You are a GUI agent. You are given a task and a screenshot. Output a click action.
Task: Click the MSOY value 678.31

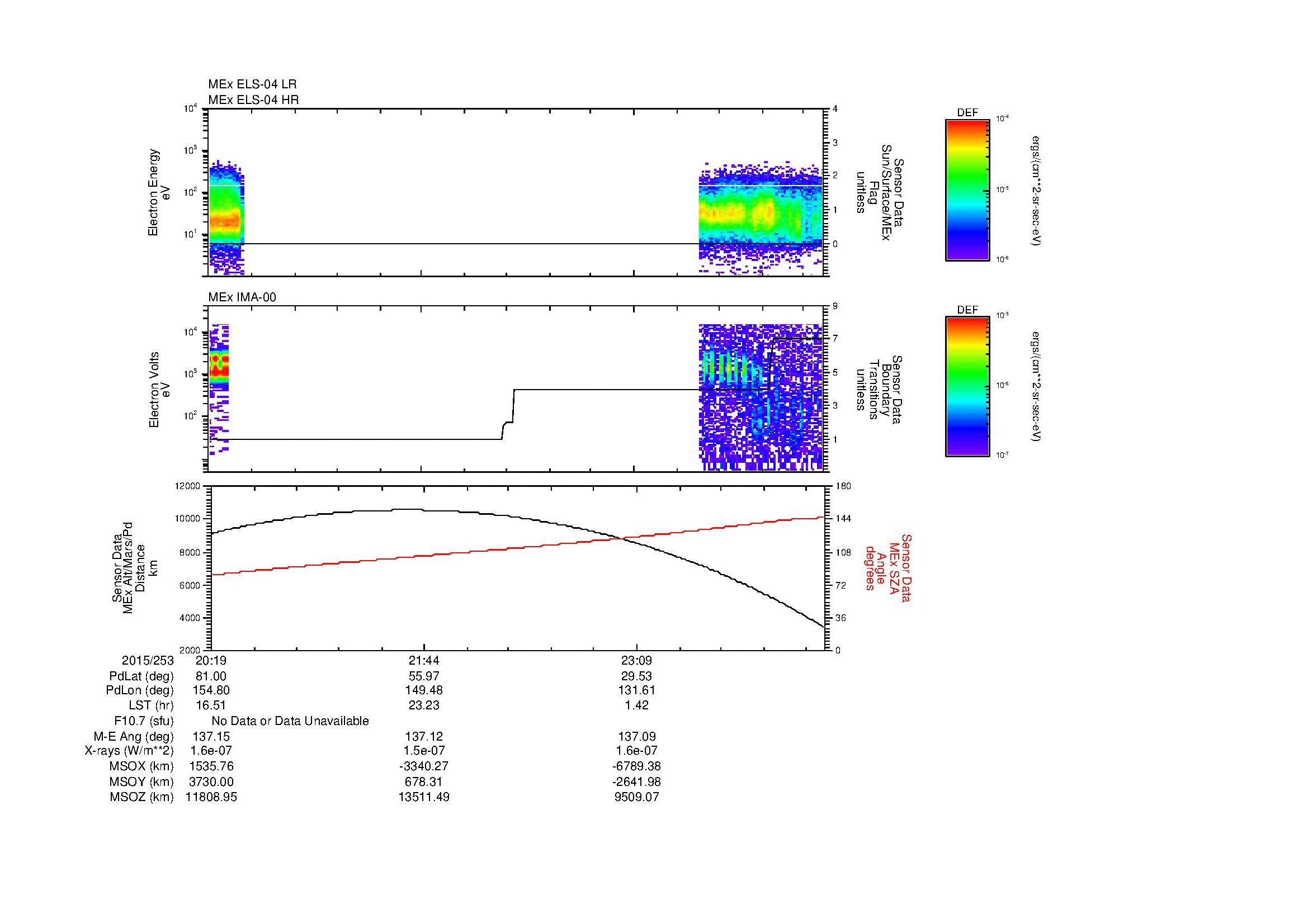click(424, 782)
